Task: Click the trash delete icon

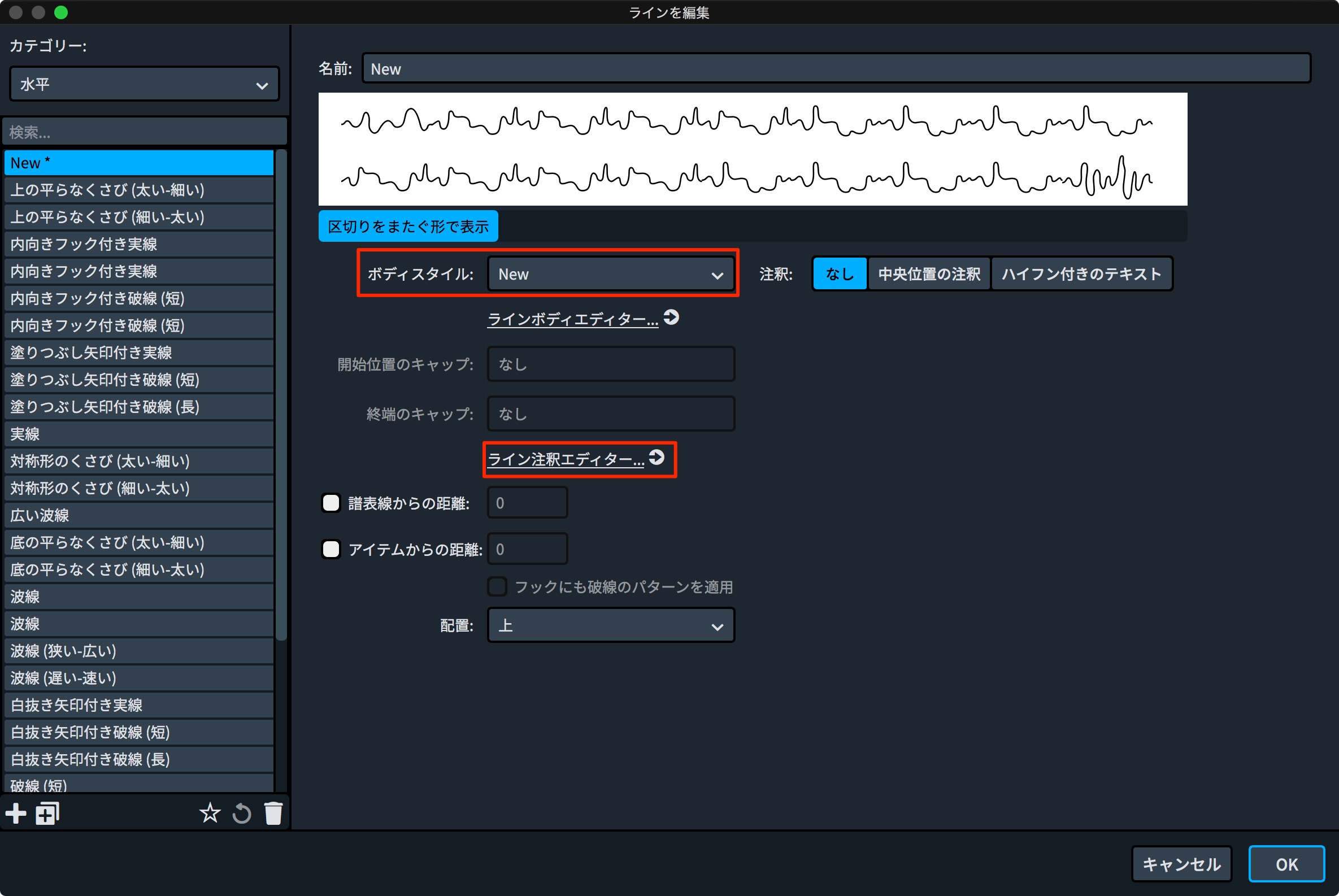Action: pyautogui.click(x=273, y=813)
